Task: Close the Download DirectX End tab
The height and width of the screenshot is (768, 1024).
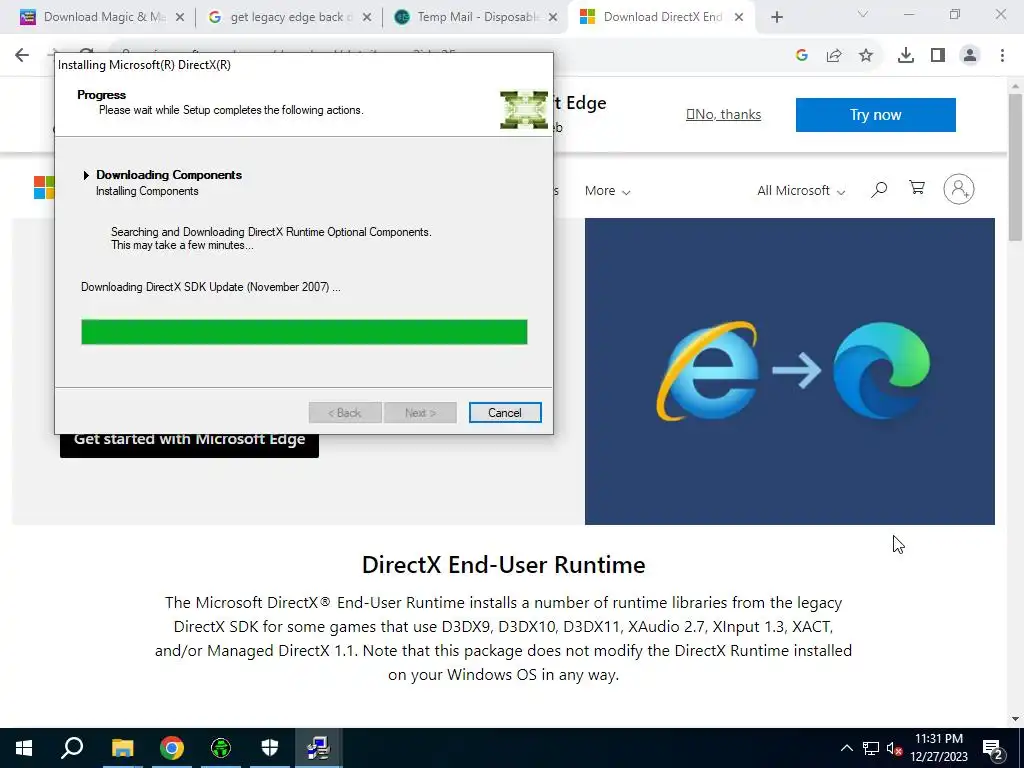Action: coord(739,18)
